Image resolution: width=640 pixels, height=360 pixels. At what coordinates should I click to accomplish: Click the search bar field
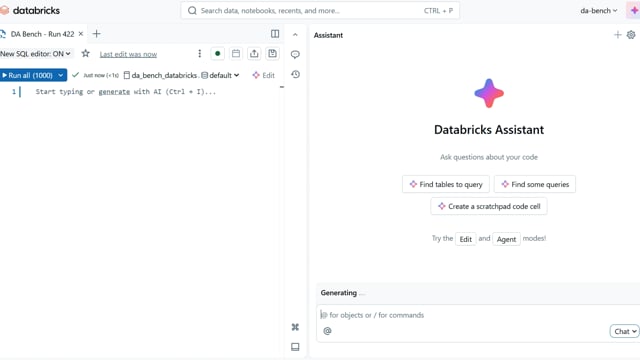[320, 11]
